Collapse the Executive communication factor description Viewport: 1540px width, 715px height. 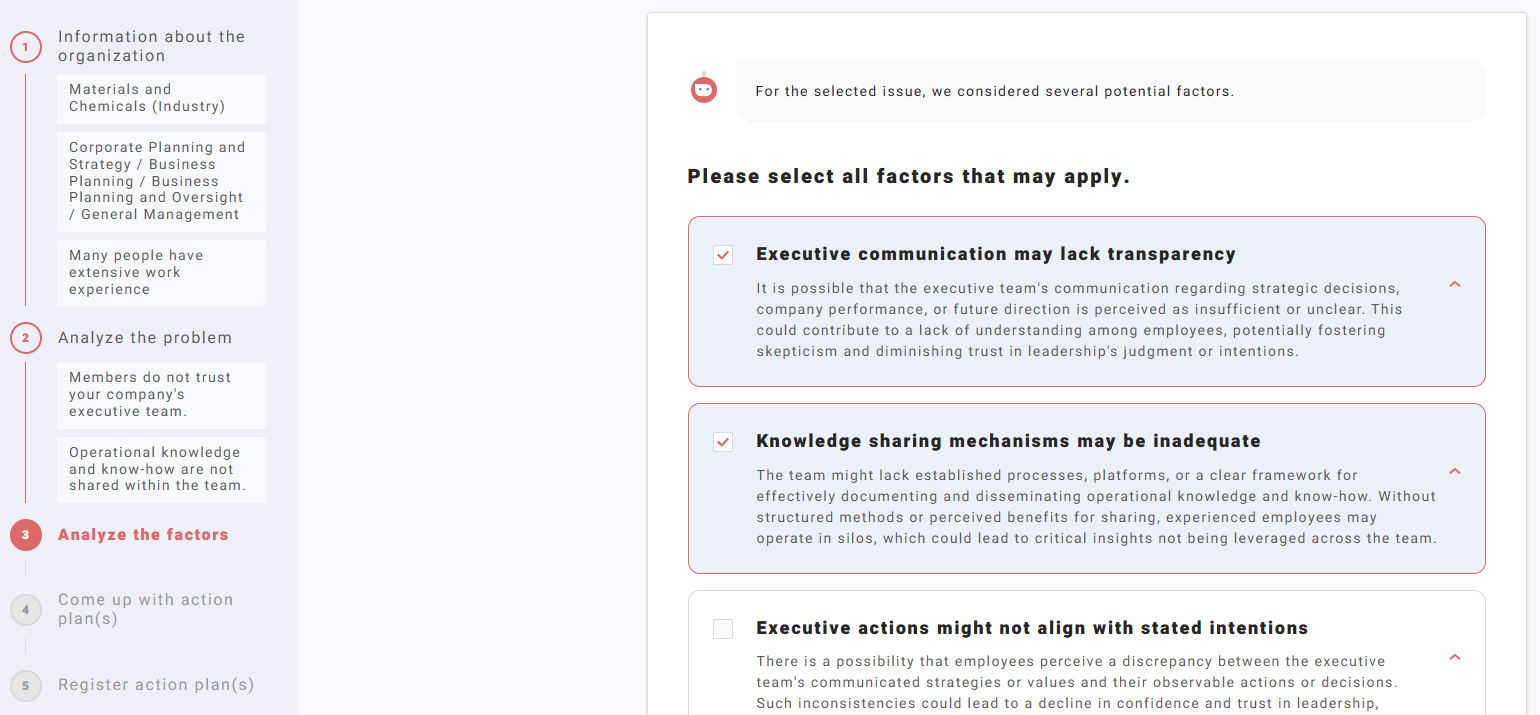pos(1455,285)
